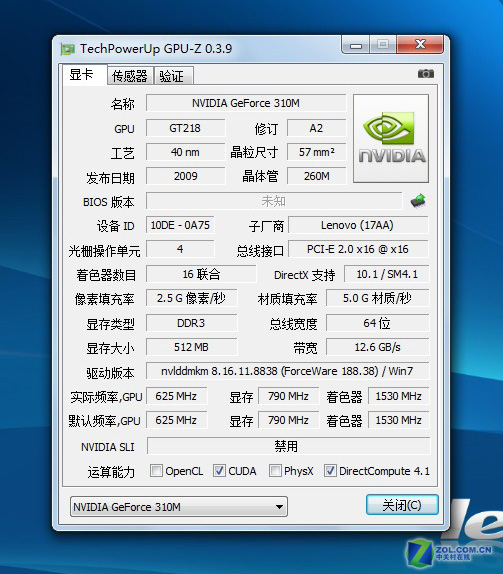
Task: Click the TechPowerUp GPU-Z 0.3.9 title text
Action: click(x=156, y=49)
